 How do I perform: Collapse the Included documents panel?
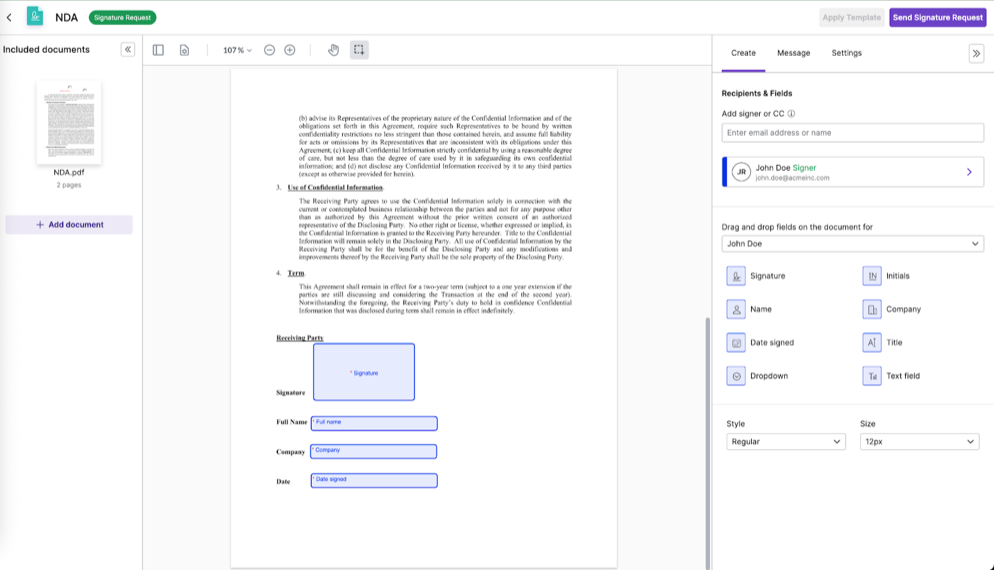(x=128, y=49)
